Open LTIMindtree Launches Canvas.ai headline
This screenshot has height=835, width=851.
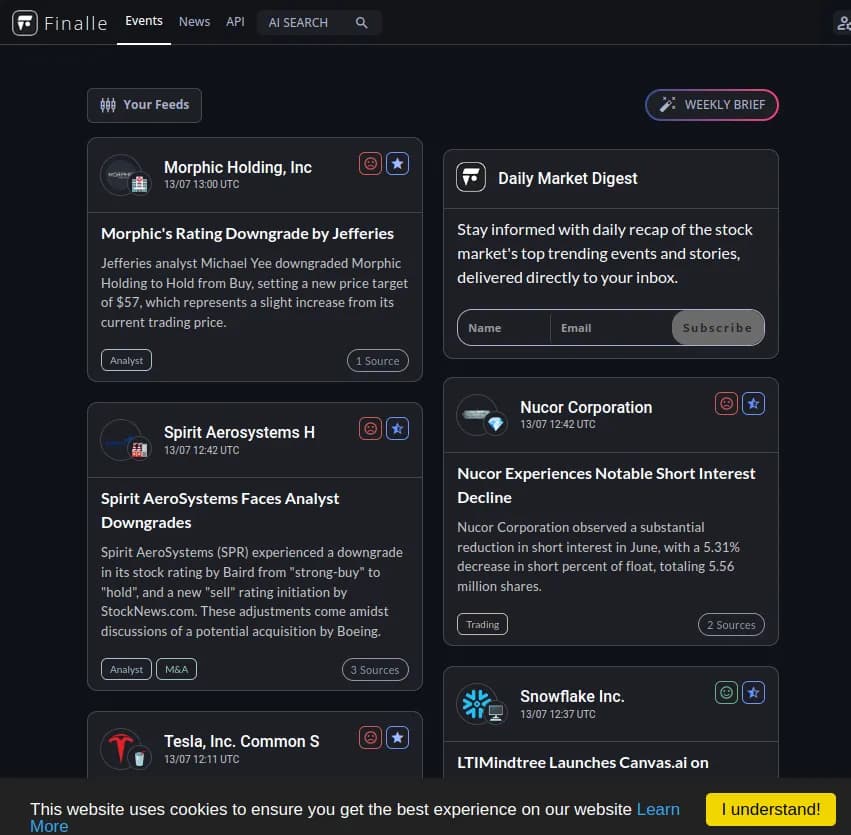[x=582, y=762]
